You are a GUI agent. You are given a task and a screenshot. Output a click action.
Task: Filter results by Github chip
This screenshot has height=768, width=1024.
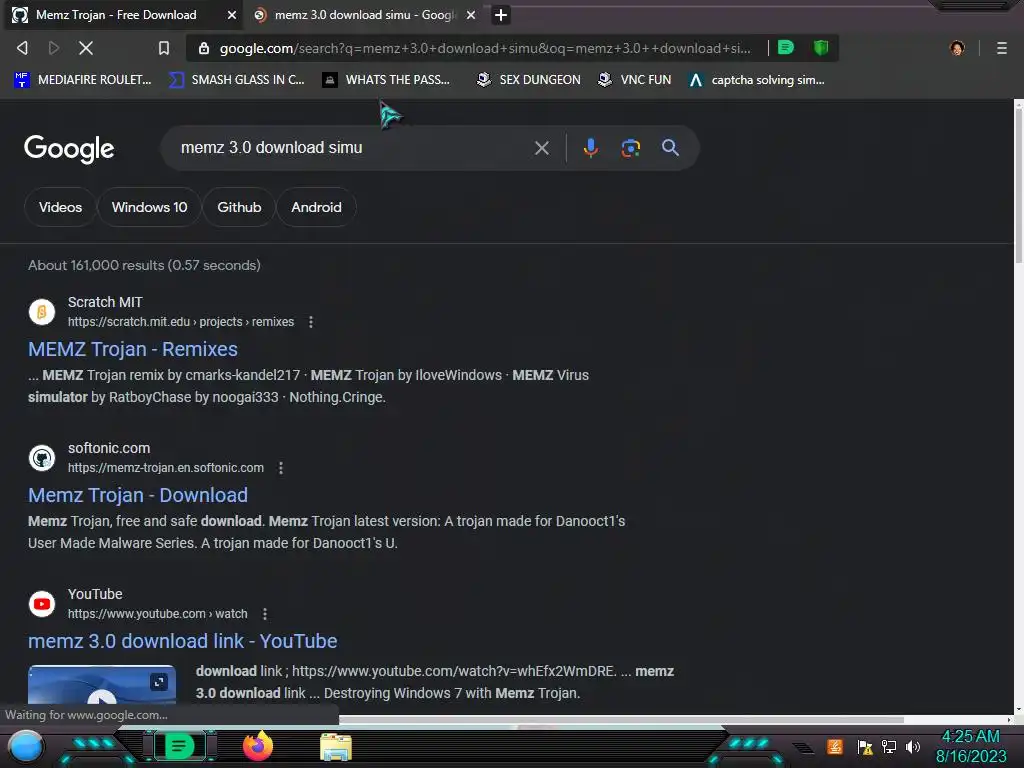[x=239, y=207]
